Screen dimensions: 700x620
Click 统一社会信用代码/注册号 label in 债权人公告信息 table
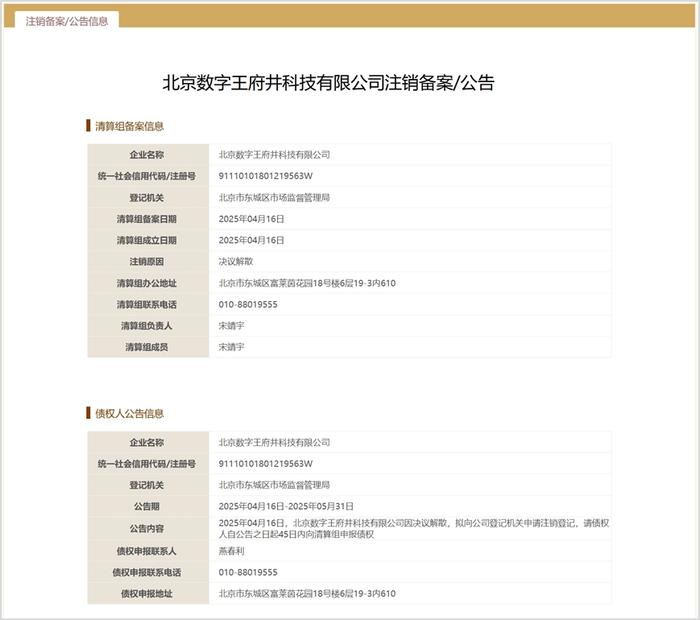pyautogui.click(x=147, y=464)
